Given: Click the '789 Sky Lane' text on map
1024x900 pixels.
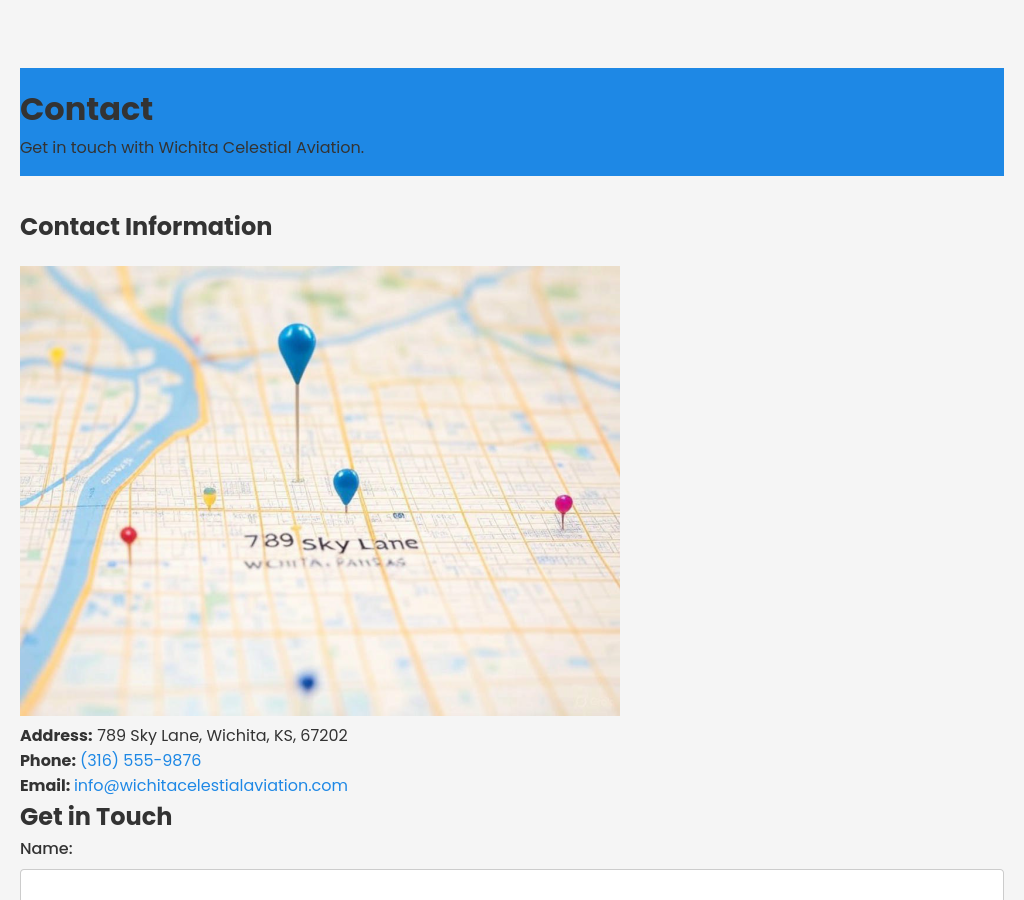Looking at the screenshot, I should (331, 543).
